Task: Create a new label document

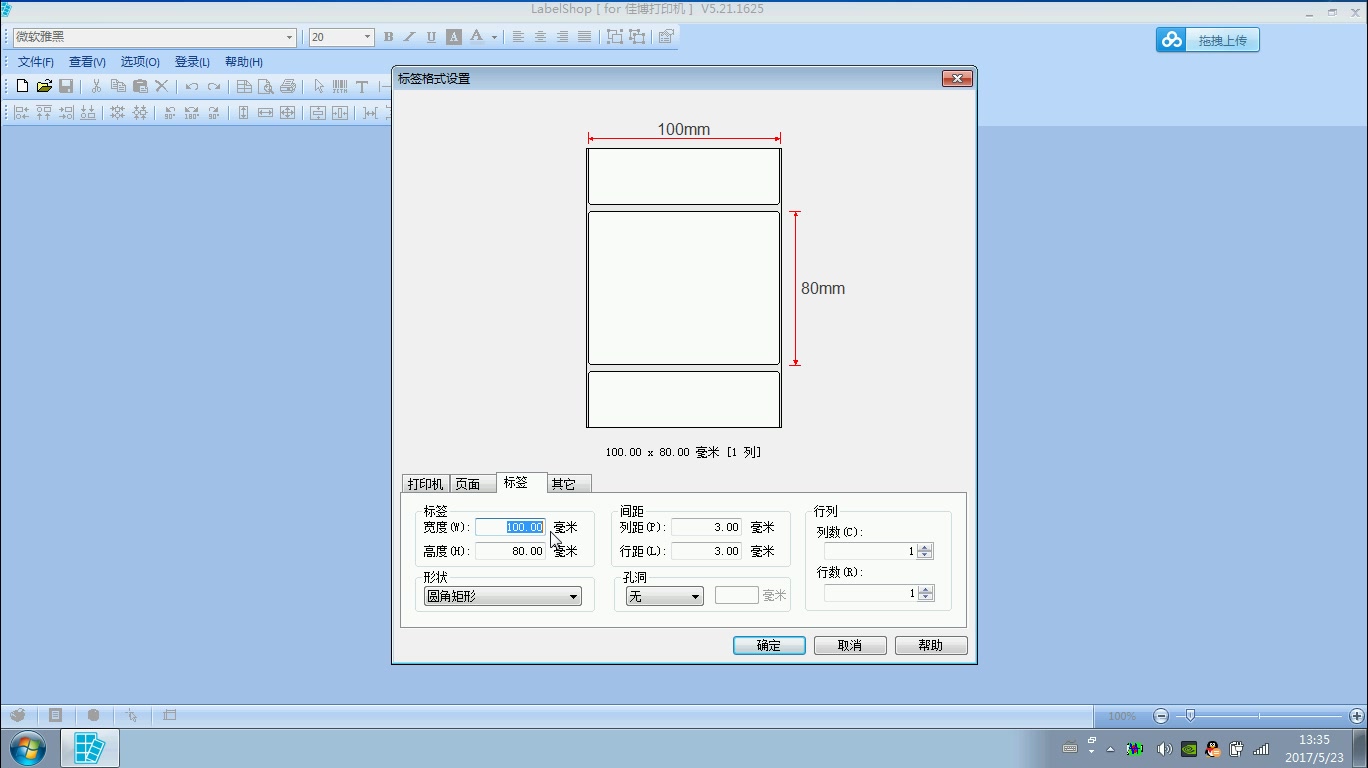Action: point(22,87)
